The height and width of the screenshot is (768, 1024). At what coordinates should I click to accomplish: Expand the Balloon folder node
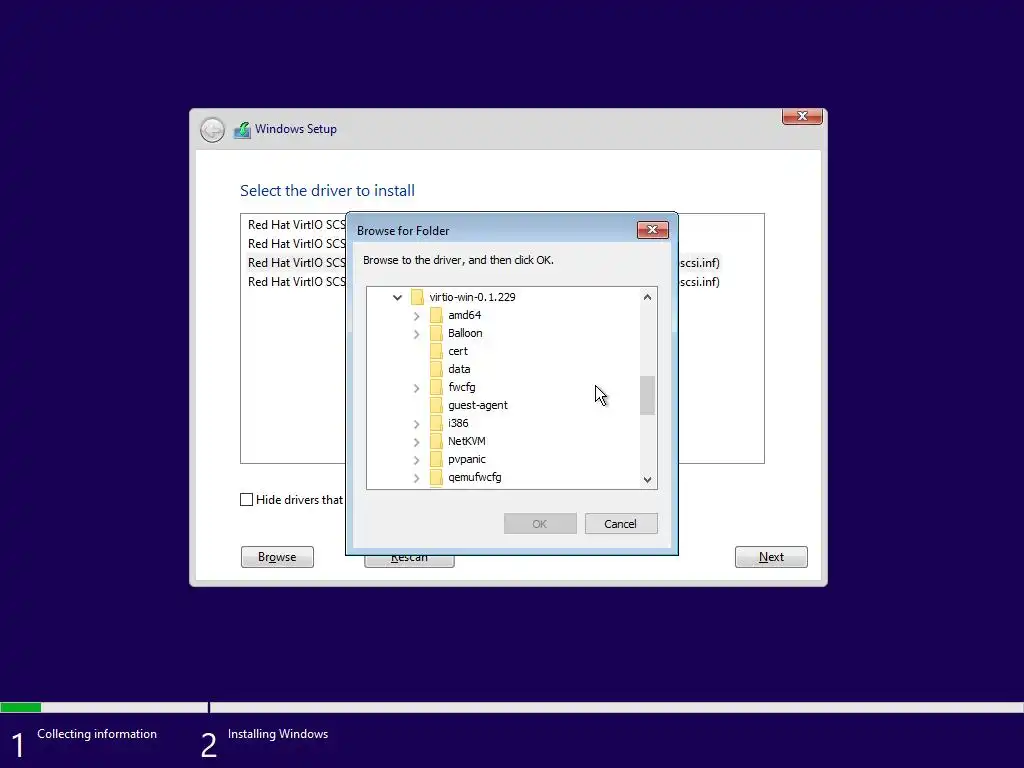tap(417, 334)
